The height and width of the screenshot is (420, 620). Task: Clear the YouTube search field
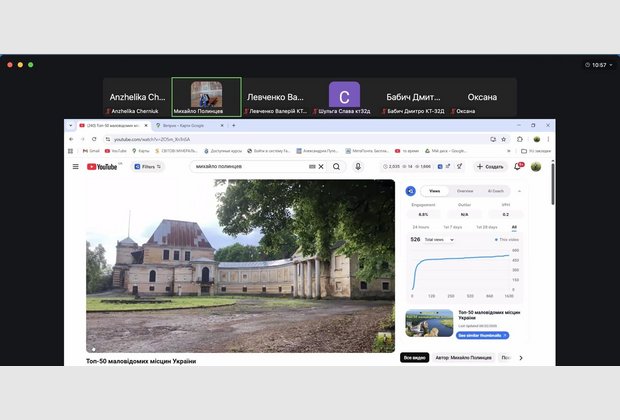point(321,167)
